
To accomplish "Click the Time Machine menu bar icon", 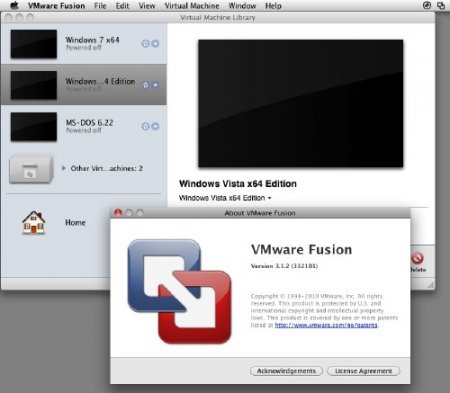I will click(x=427, y=5).
